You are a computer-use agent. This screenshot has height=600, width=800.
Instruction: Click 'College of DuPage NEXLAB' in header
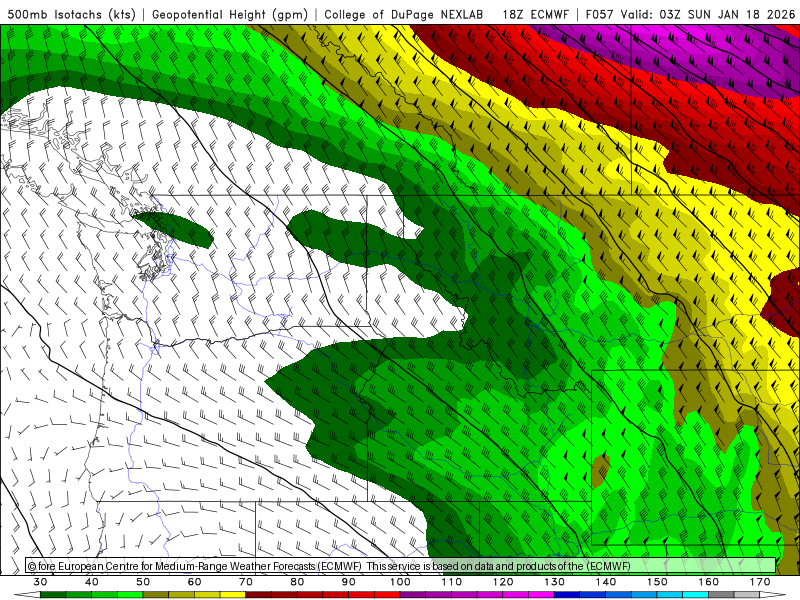(x=404, y=15)
